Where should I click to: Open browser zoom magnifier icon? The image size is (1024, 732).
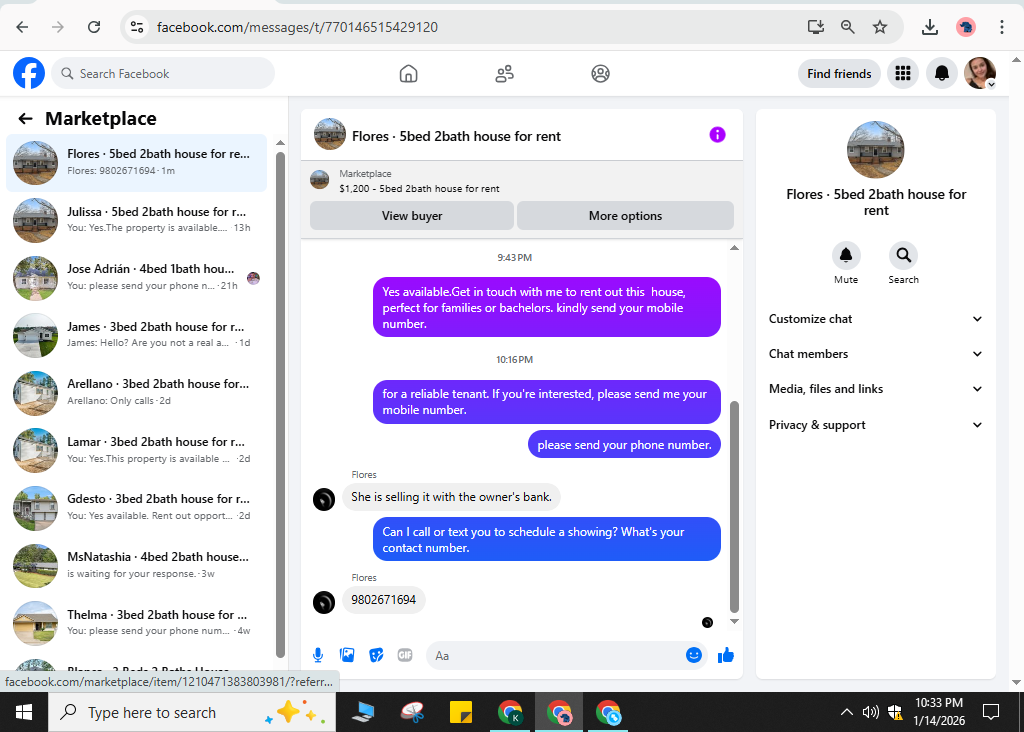[x=847, y=27]
